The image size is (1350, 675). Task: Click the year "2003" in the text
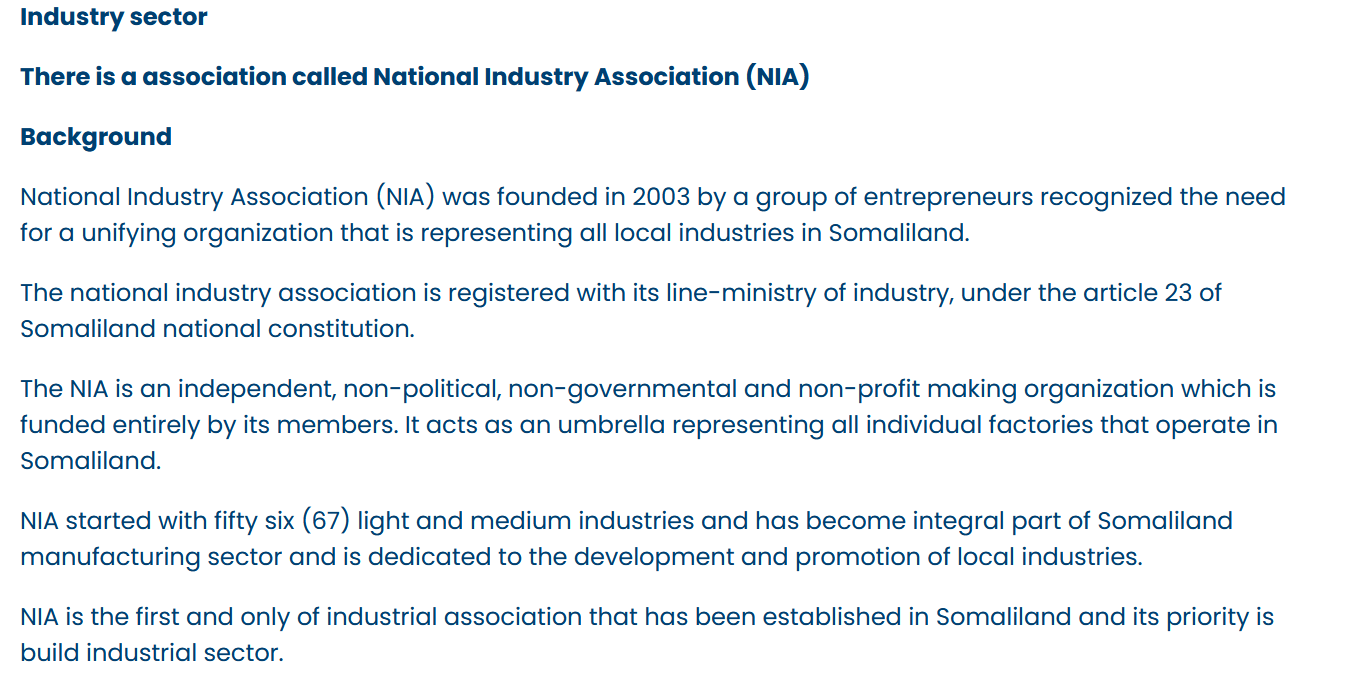pos(660,197)
